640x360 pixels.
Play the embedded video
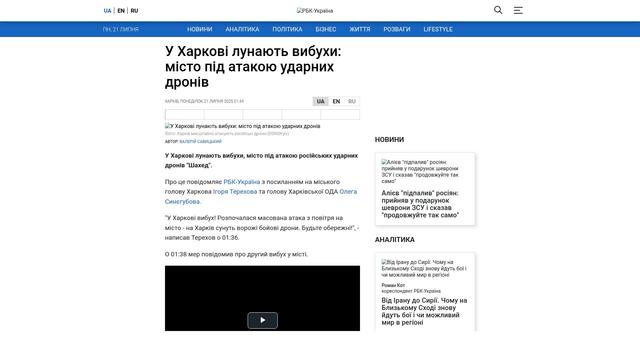point(262,320)
